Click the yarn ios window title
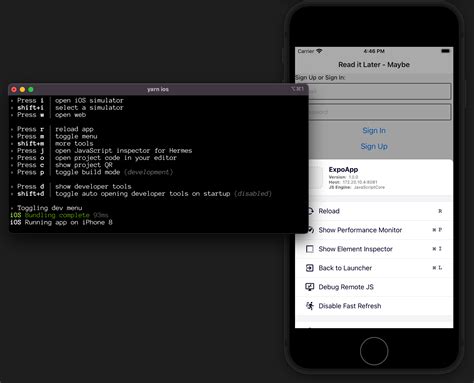 point(158,89)
